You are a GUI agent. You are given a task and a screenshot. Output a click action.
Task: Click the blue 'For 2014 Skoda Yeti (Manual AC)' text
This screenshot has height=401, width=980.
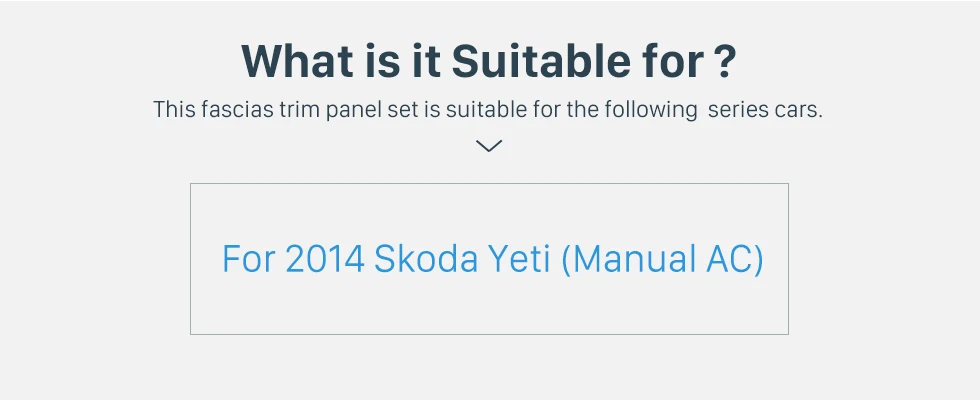pos(492,259)
